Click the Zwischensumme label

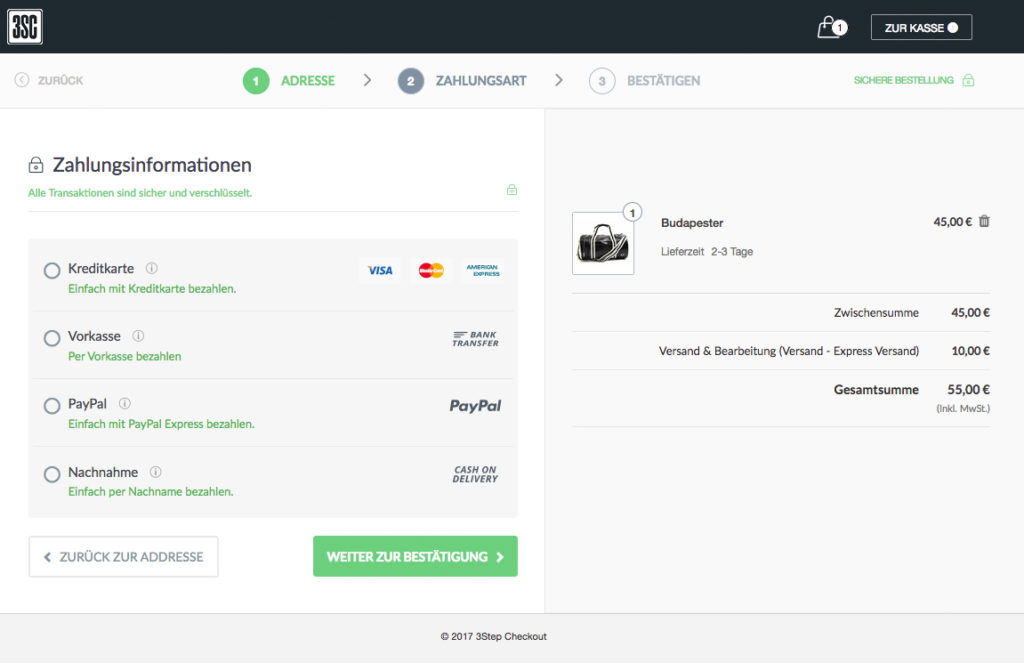tap(876, 313)
